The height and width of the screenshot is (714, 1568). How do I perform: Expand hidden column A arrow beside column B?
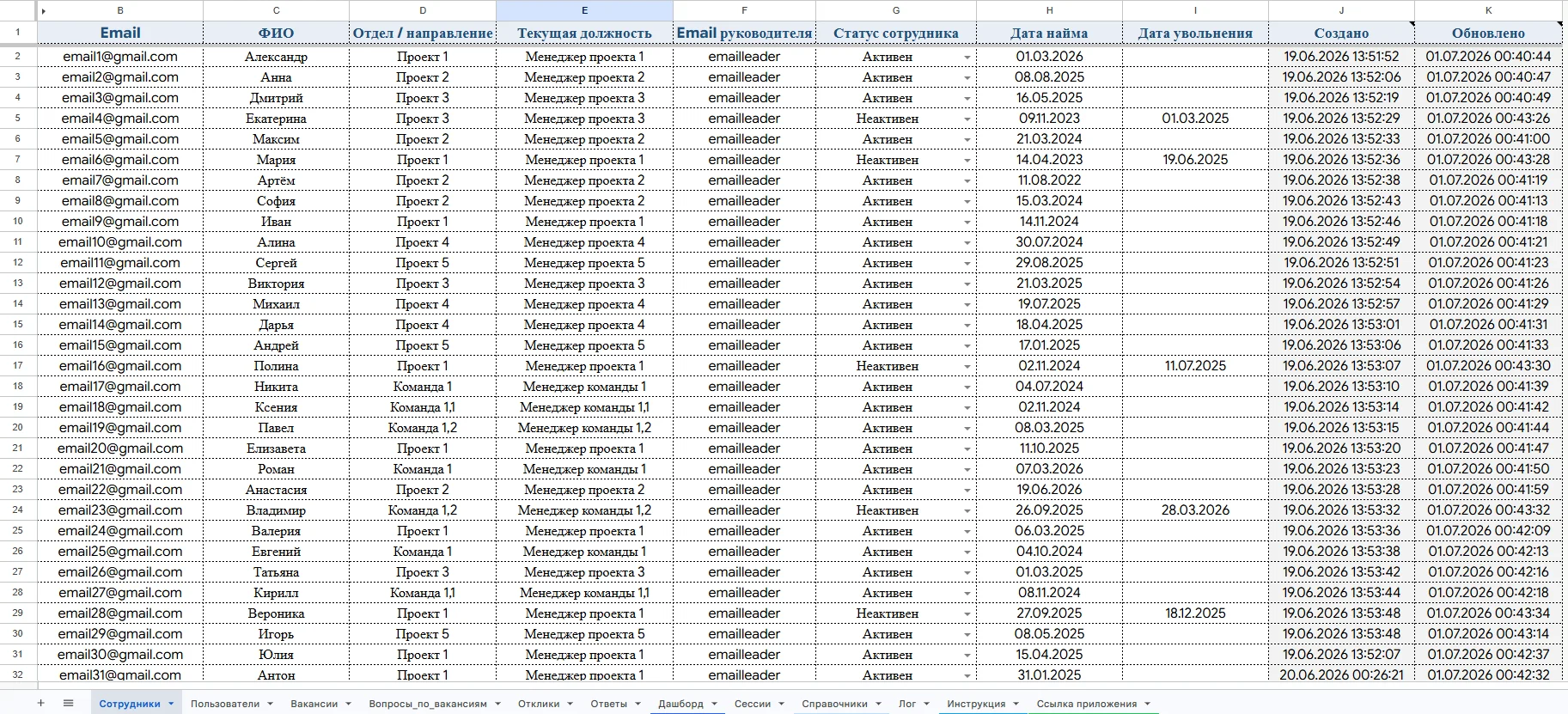point(44,11)
